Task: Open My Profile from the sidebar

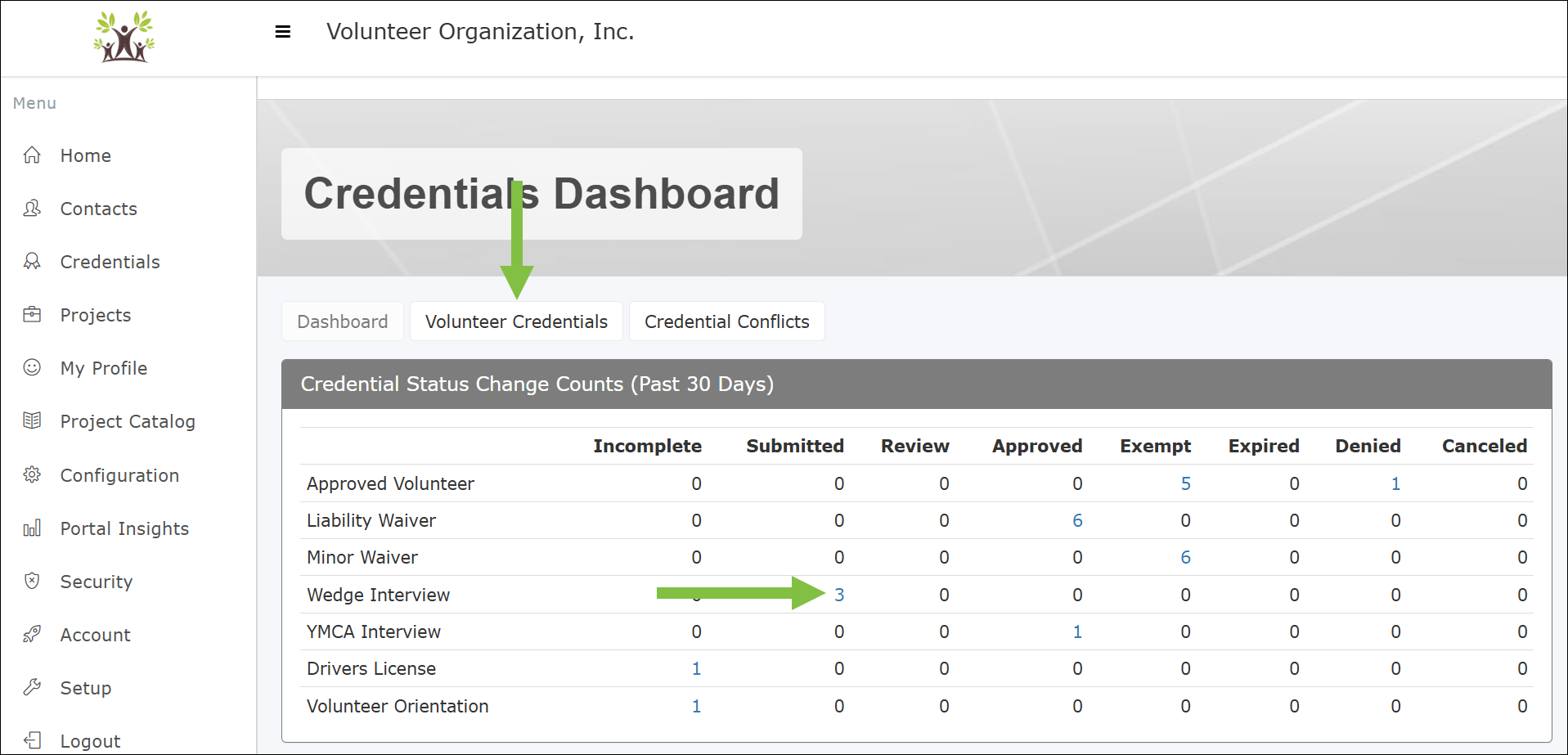Action: 104,368
